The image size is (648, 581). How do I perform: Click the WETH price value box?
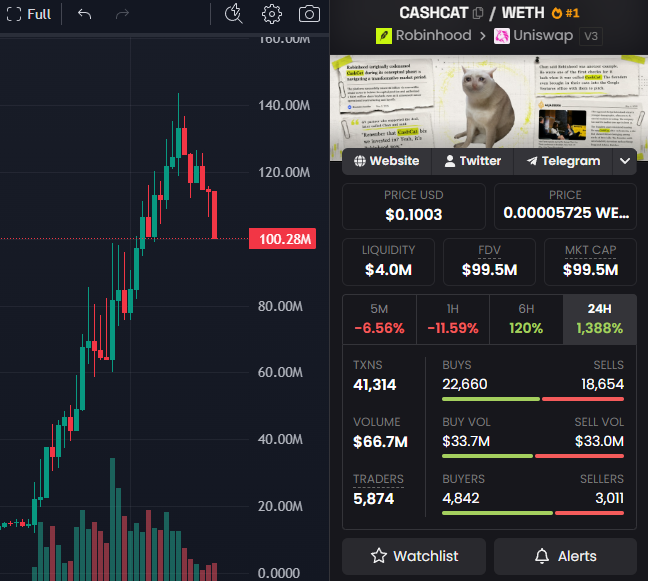[565, 206]
